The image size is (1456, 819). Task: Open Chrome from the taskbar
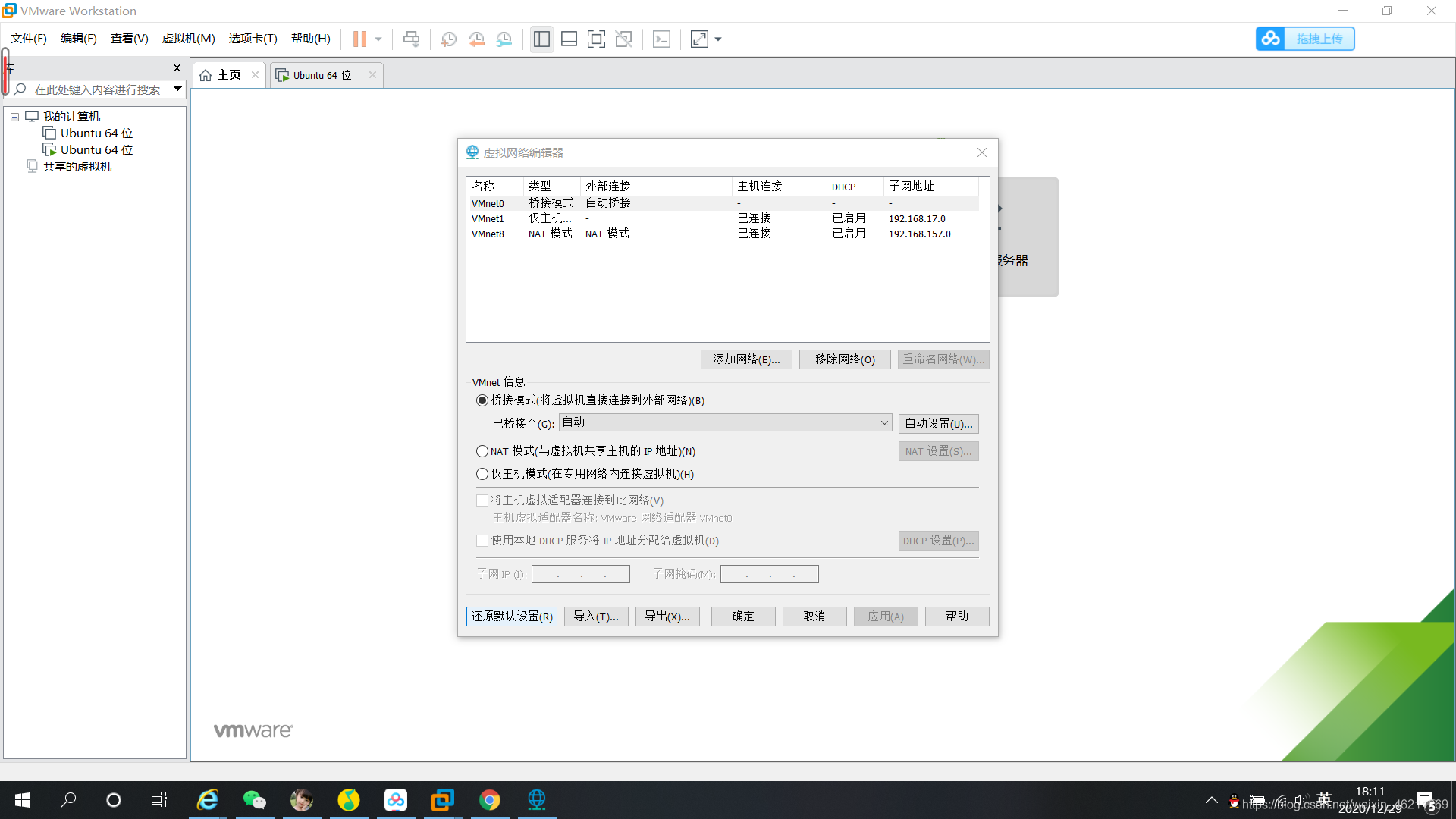tap(489, 799)
